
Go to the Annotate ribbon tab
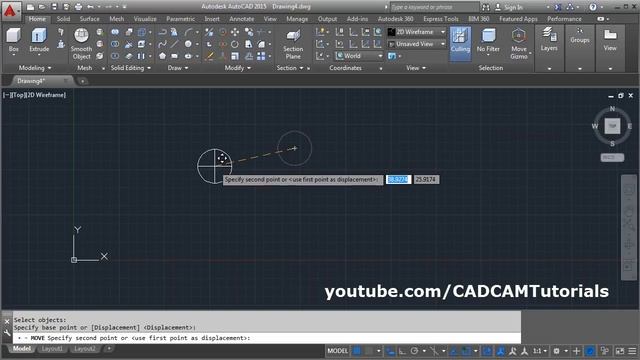241,19
